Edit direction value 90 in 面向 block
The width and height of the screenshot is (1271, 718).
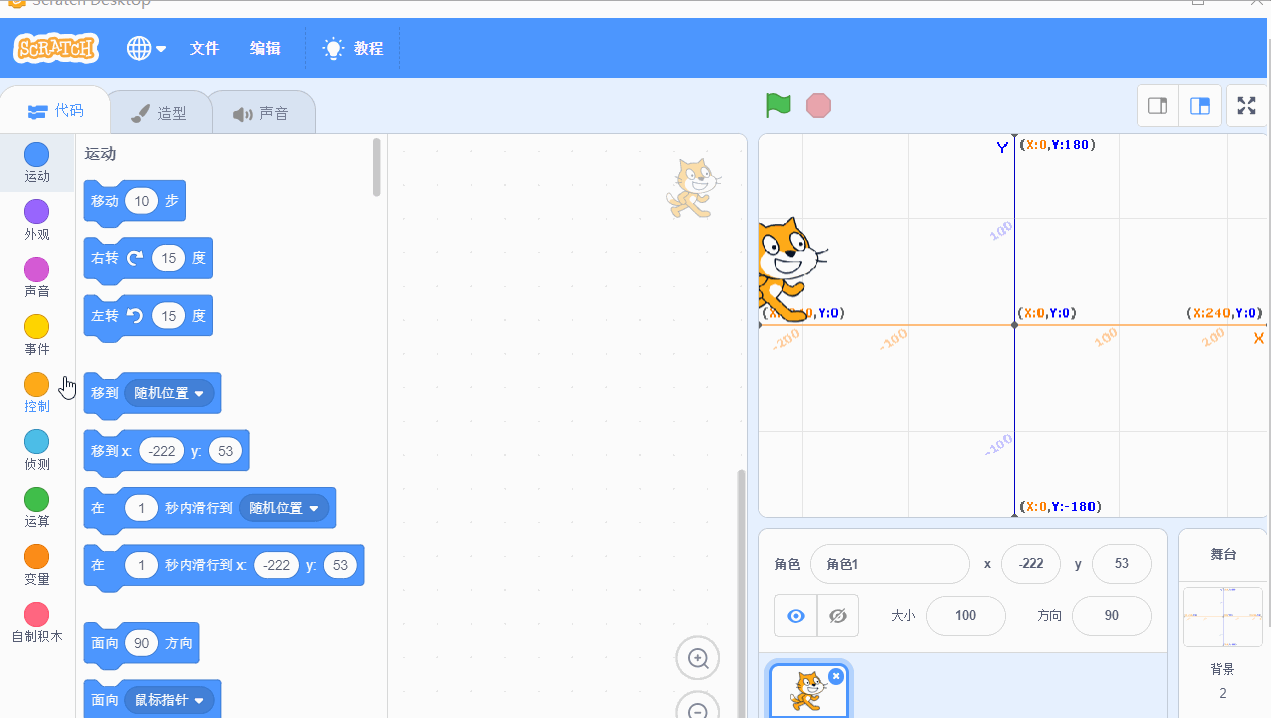click(x=141, y=643)
